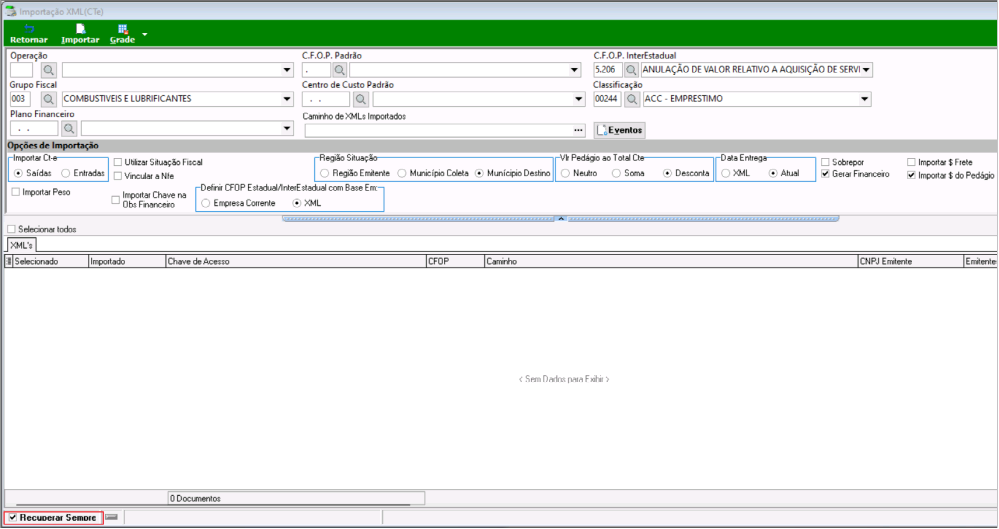Screen dimensions: 999x529
Task: Toggle the Importar $ Frete checkbox
Action: tap(911, 163)
